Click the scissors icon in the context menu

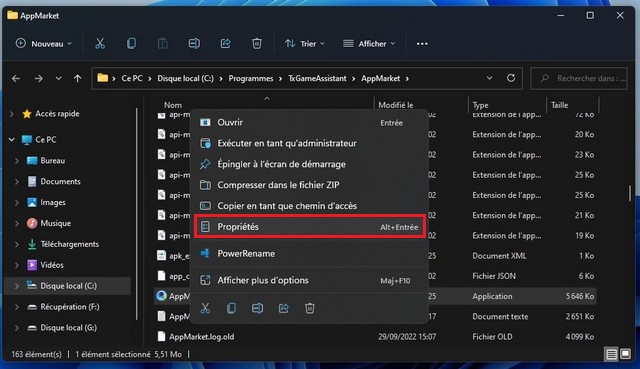(x=205, y=308)
